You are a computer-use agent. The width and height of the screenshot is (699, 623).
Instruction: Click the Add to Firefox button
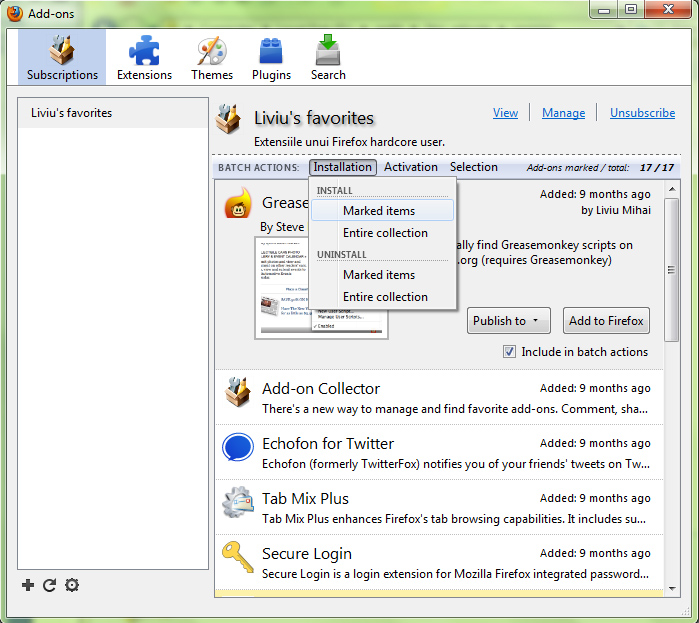pos(606,320)
